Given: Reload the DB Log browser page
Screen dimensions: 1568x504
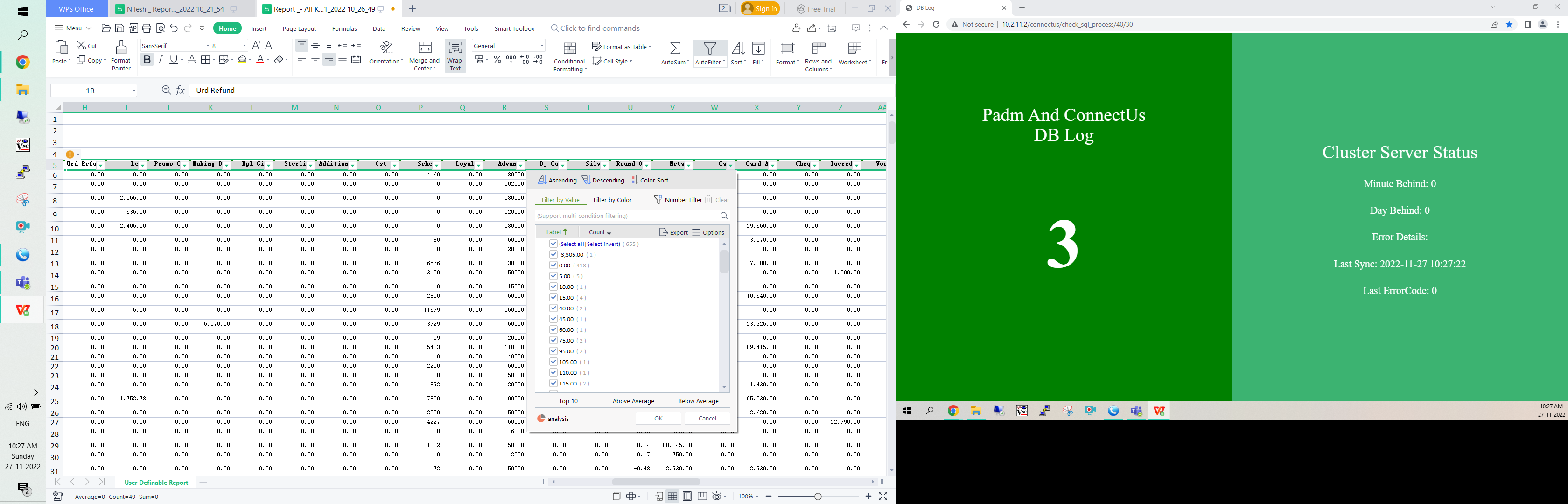Looking at the screenshot, I should pos(936,24).
